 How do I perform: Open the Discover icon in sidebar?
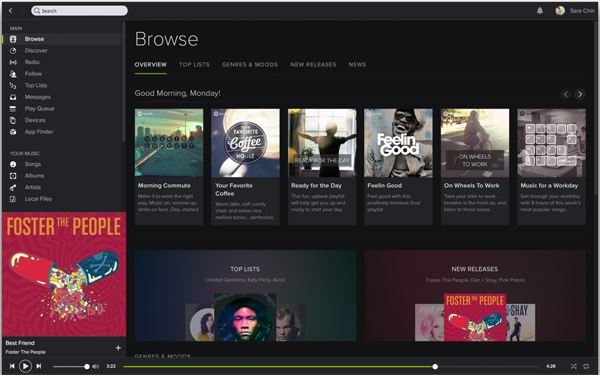[13, 51]
